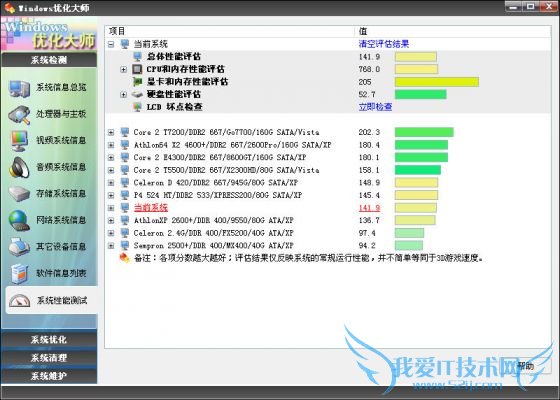The height and width of the screenshot is (400, 560).
Task: Select the value 52.7 for hard disk
Action: pos(367,94)
